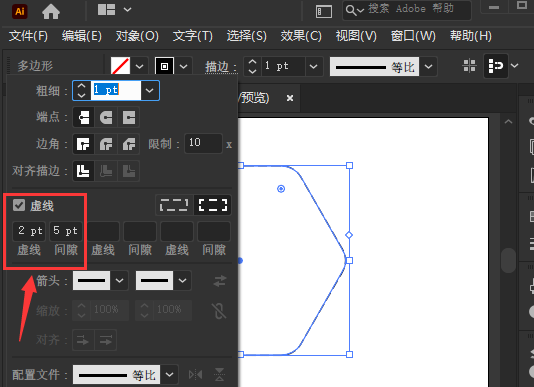Viewport: 534px width, 387px height.
Task: Click the 粗细 weight input field
Action: coord(116,90)
